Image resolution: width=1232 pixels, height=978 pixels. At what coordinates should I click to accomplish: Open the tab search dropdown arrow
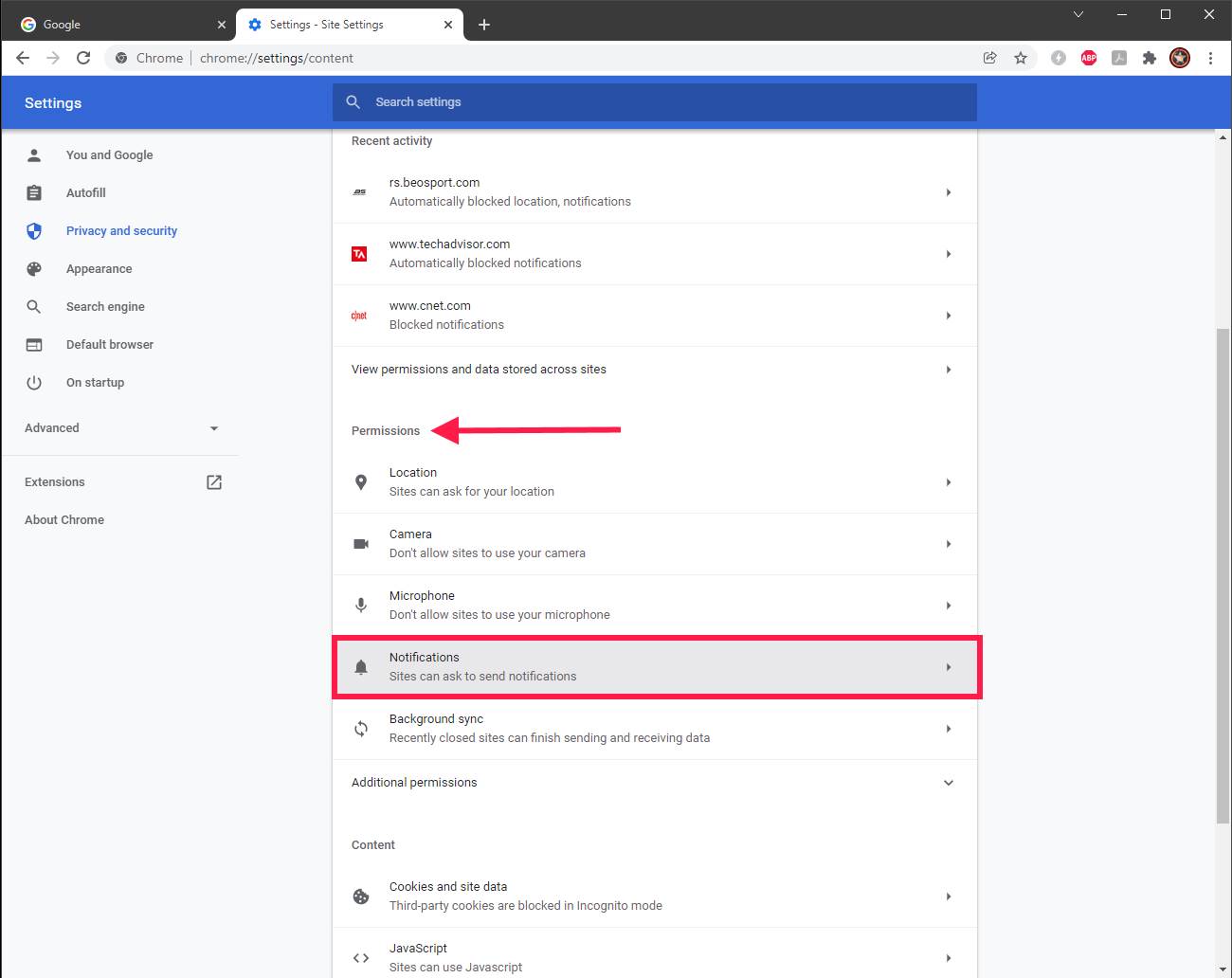pyautogui.click(x=1078, y=14)
